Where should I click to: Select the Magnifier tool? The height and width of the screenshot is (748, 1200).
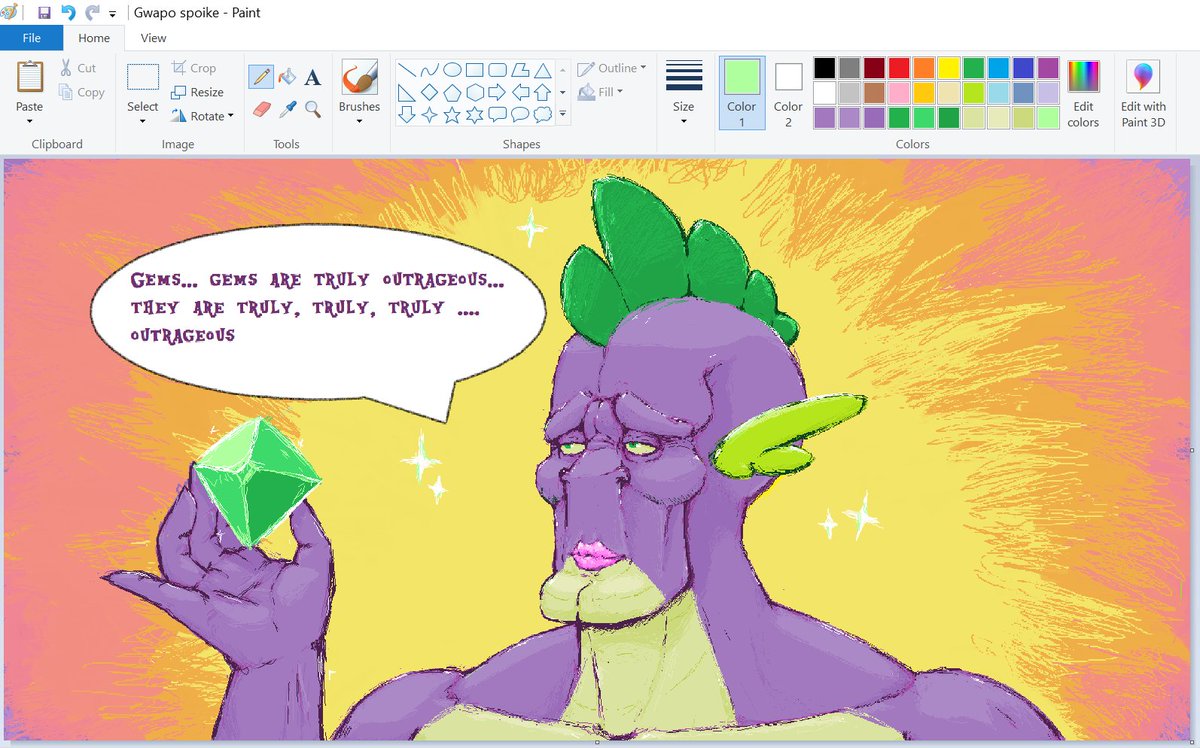click(313, 108)
